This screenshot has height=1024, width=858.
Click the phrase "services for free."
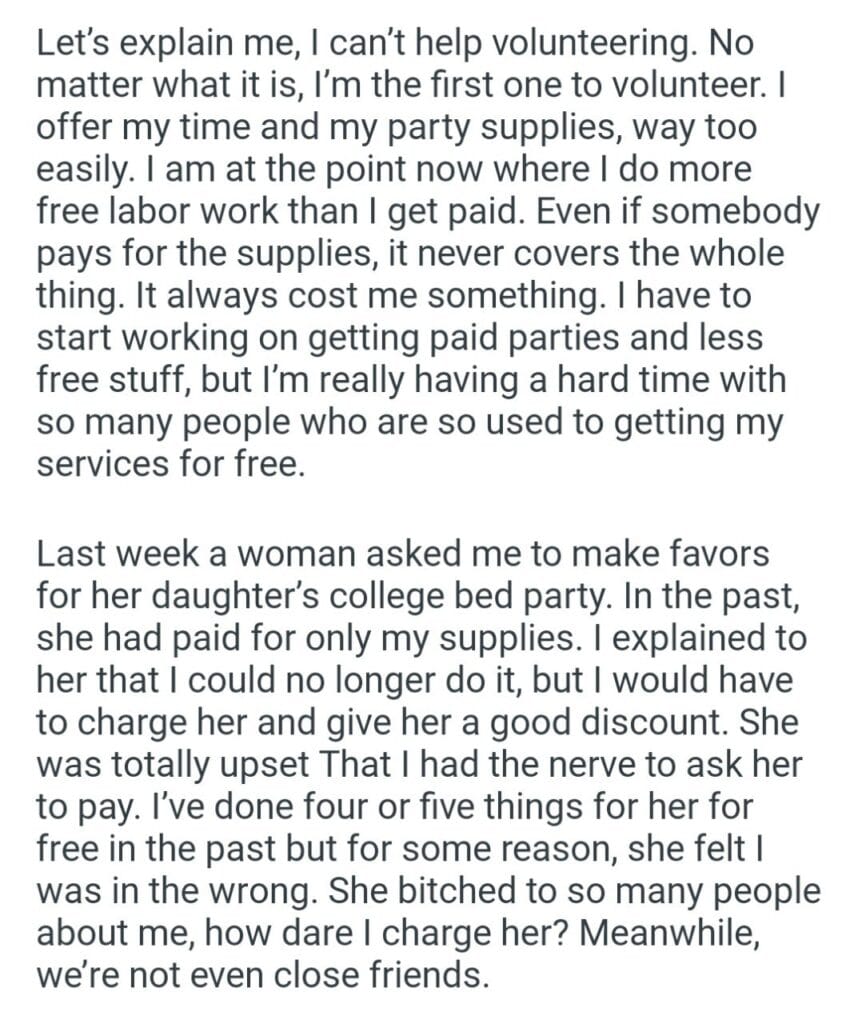point(168,465)
